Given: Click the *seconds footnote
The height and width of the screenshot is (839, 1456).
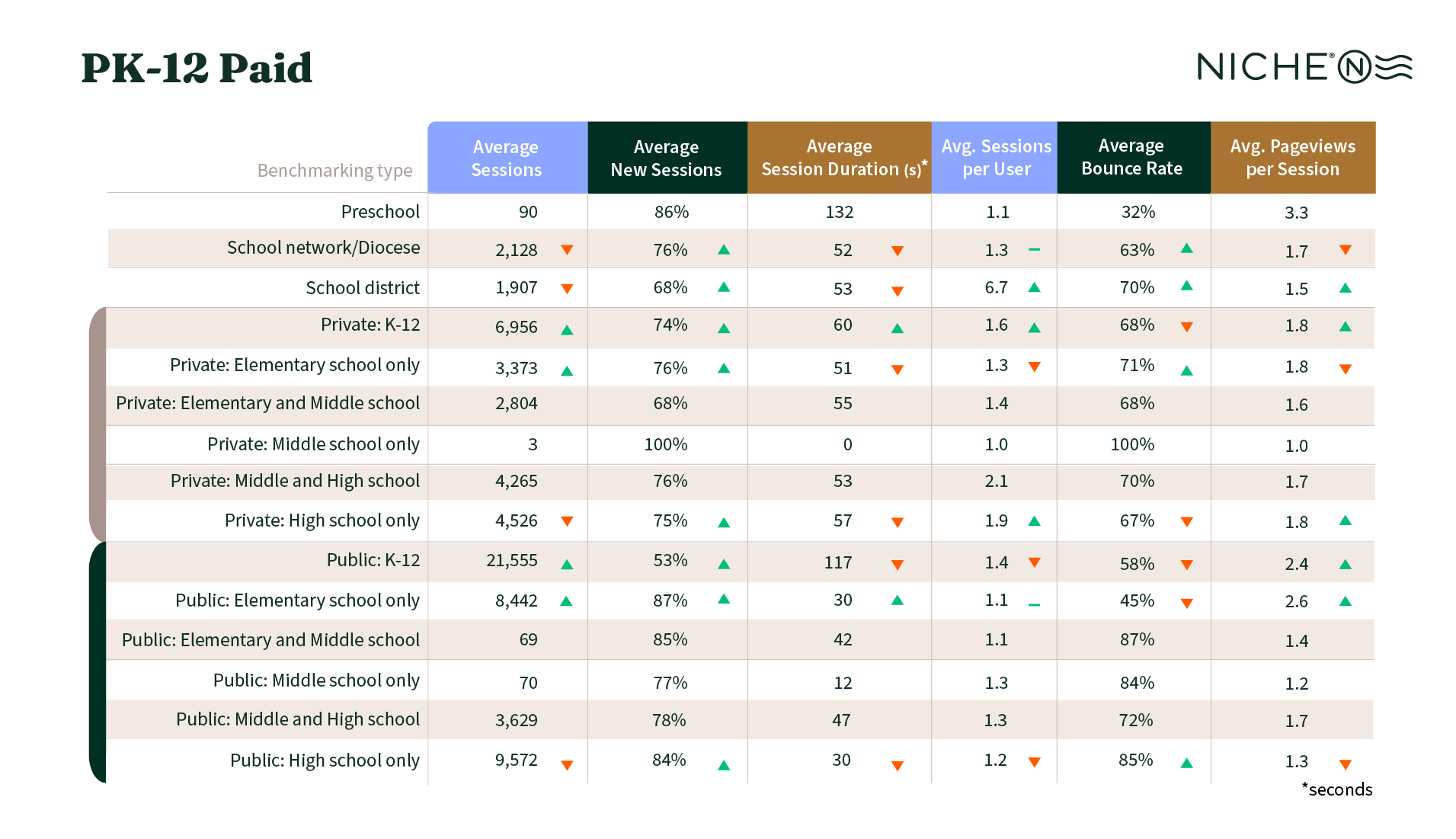Looking at the screenshot, I should coord(1336,790).
